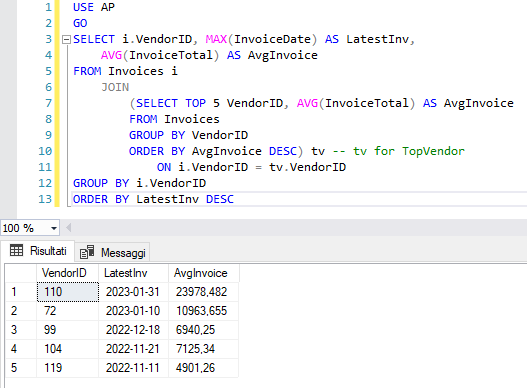Click the zoom percentage text field
Image resolution: width=527 pixels, height=388 pixels.
(25, 228)
